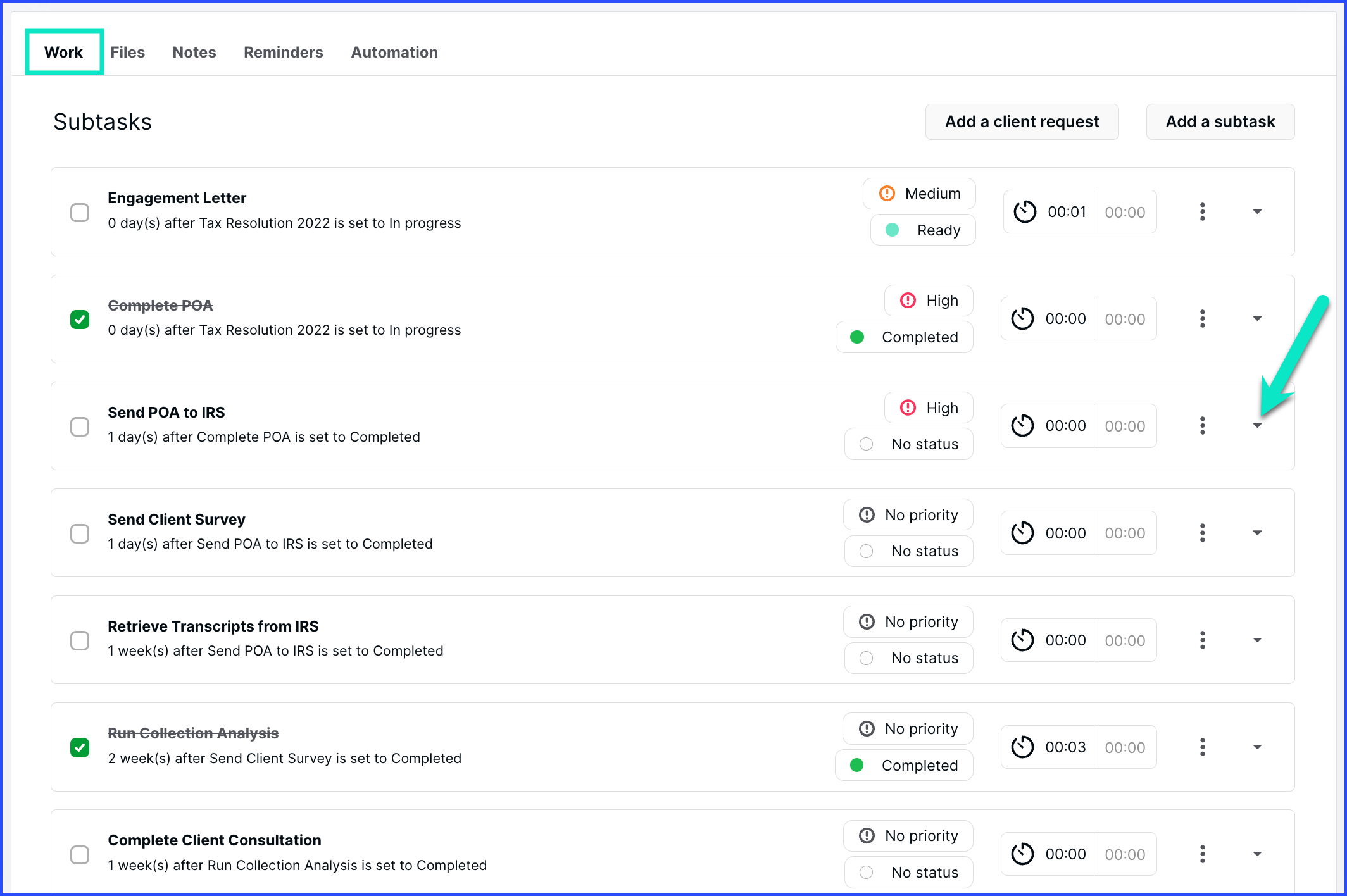Open Ready status dropdown on Engagement Letter
The image size is (1347, 896).
pos(923,230)
